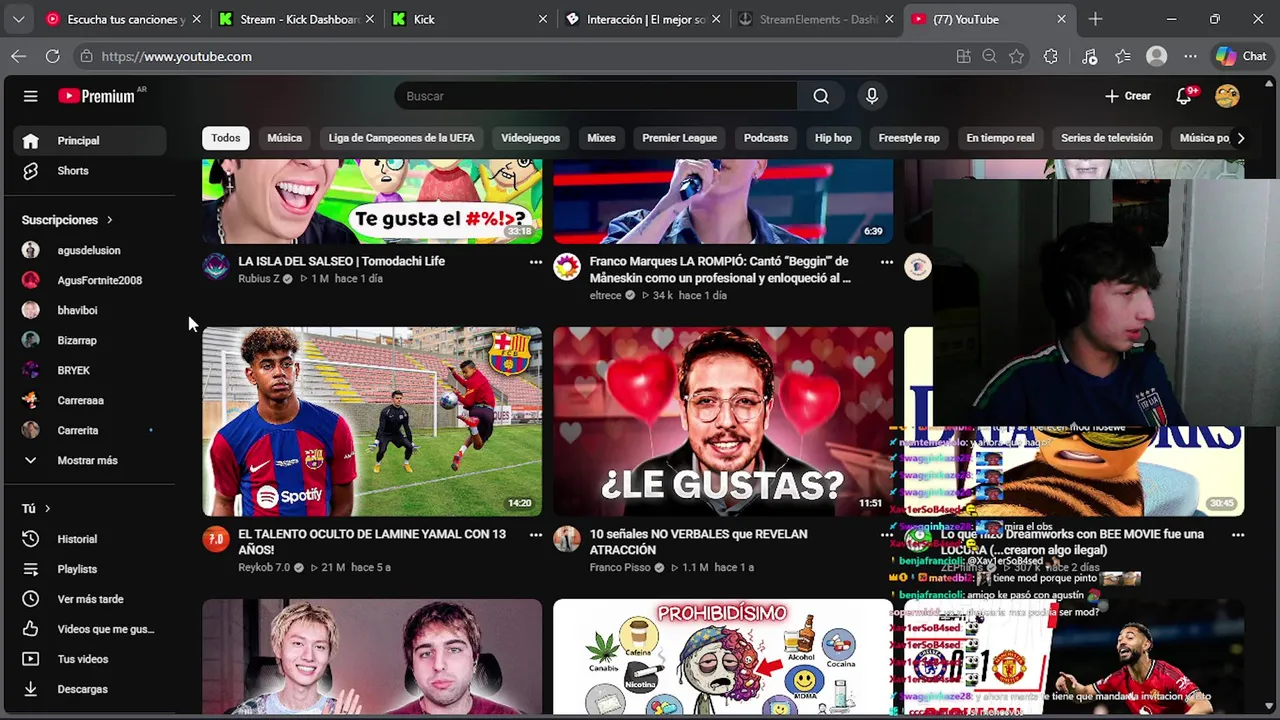Open Bizarrap channel subscription
Viewport: 1280px width, 720px height.
point(90,341)
